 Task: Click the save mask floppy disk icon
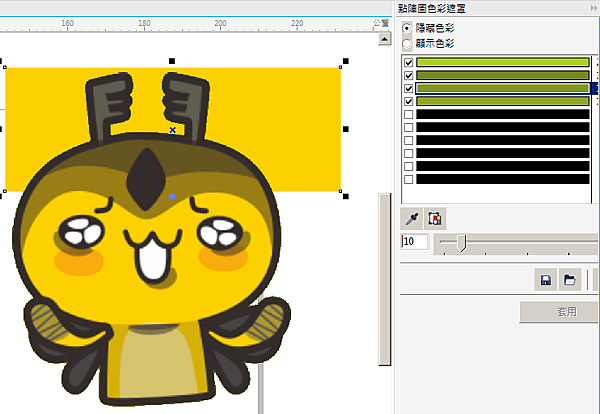tap(546, 280)
